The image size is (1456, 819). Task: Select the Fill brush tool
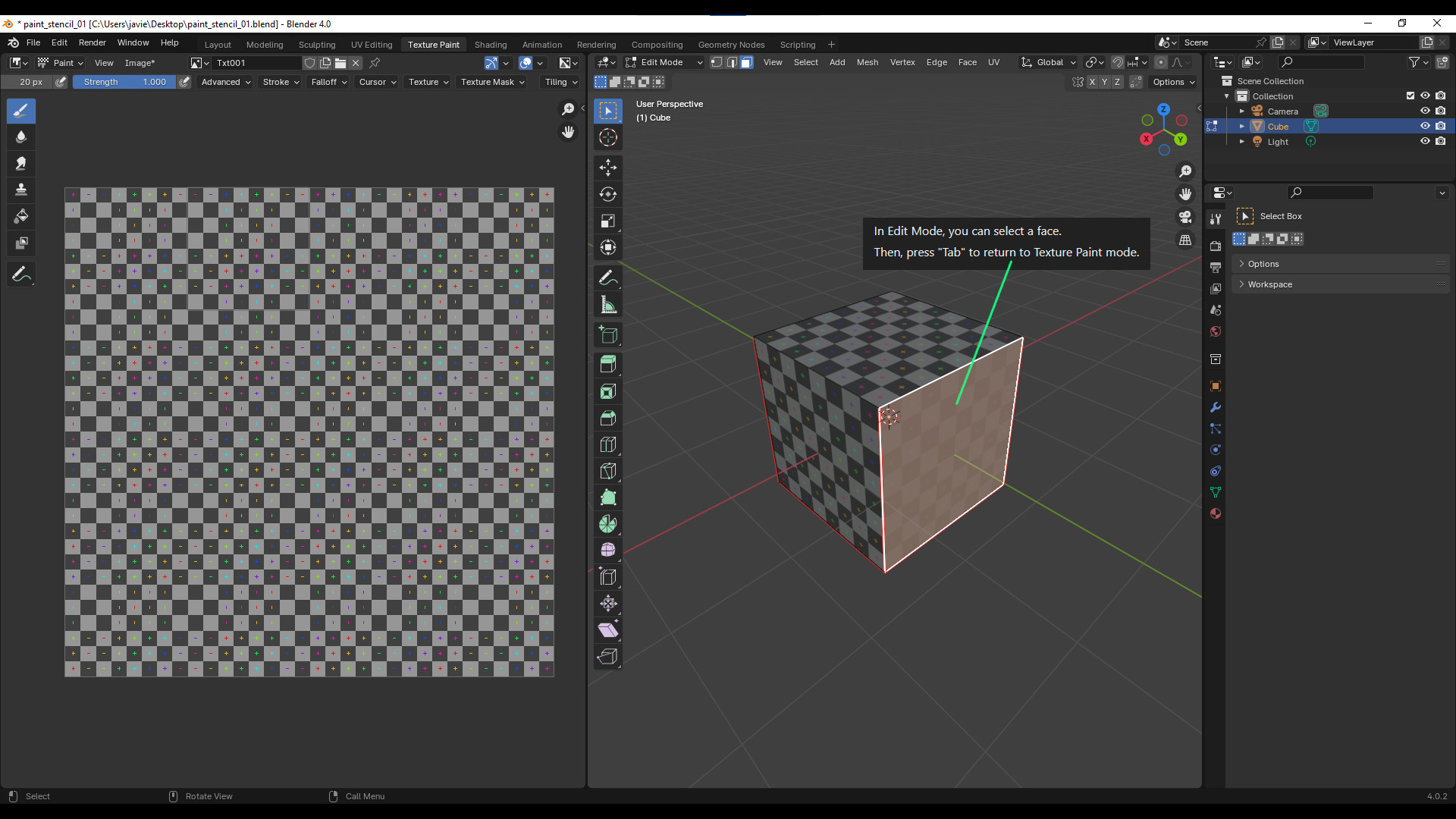click(21, 217)
